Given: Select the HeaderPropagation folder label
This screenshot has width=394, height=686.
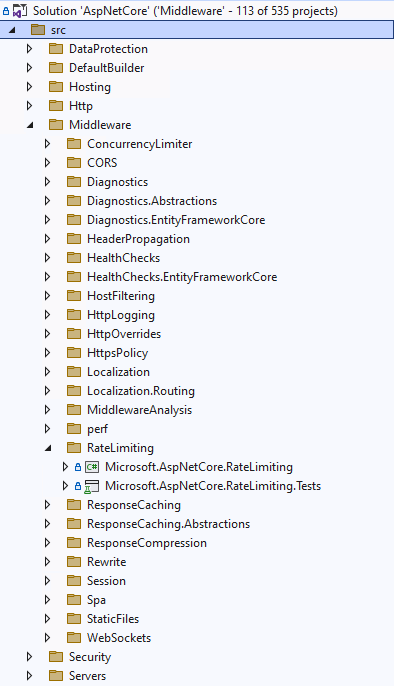Looking at the screenshot, I should click(139, 239).
